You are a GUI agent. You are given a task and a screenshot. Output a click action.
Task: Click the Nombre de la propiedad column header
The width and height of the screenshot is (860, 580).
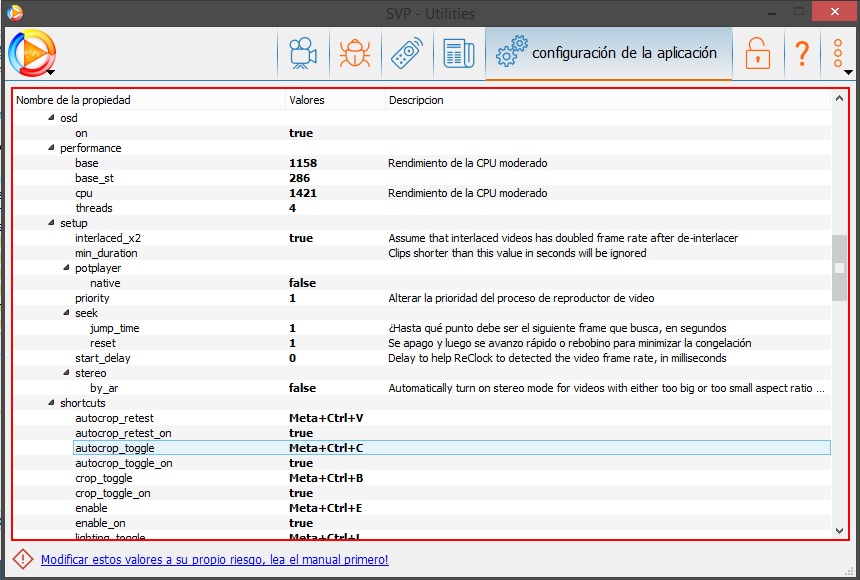click(73, 100)
